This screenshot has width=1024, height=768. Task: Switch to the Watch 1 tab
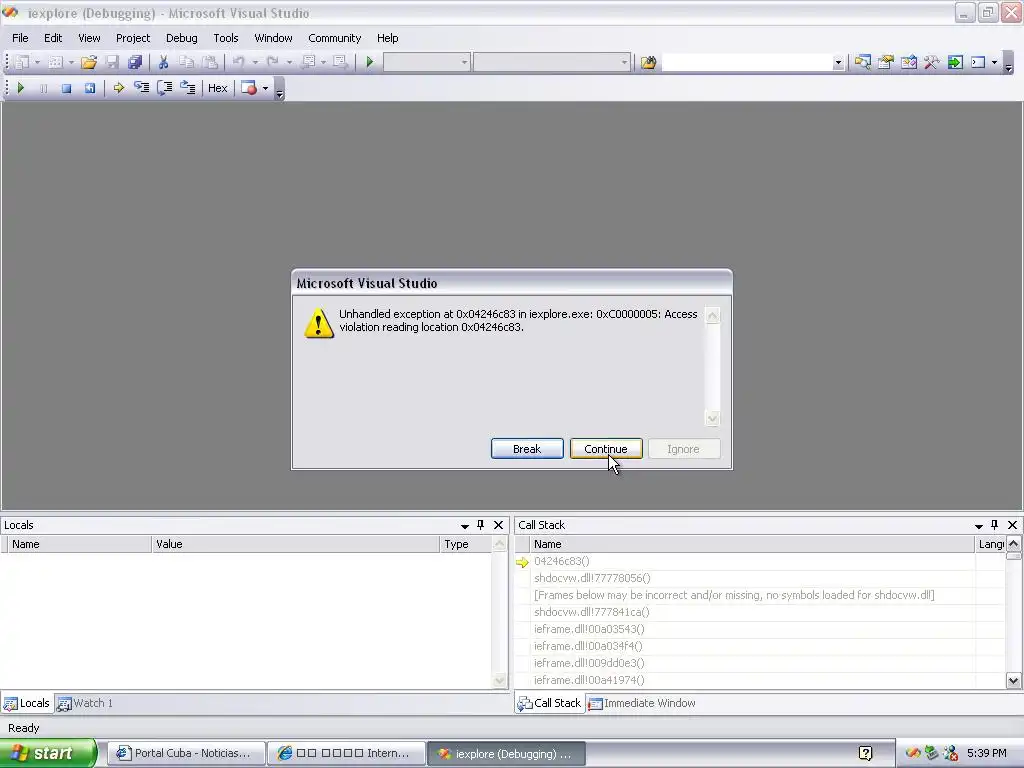[x=86, y=703]
